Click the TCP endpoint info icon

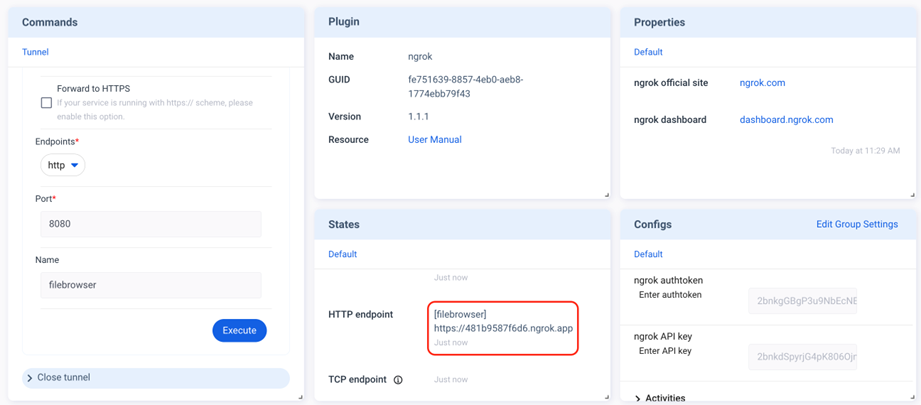click(x=398, y=380)
